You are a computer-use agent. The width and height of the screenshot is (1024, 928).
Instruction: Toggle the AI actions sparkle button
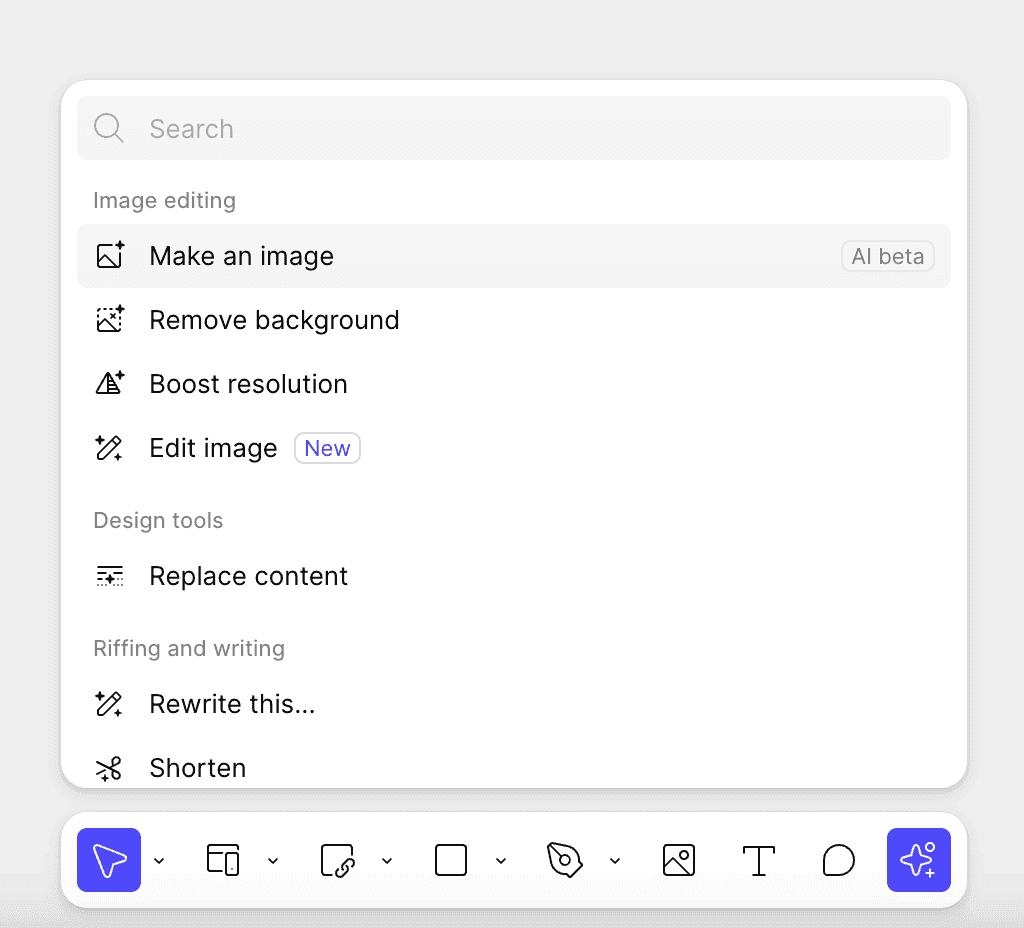(x=918, y=860)
